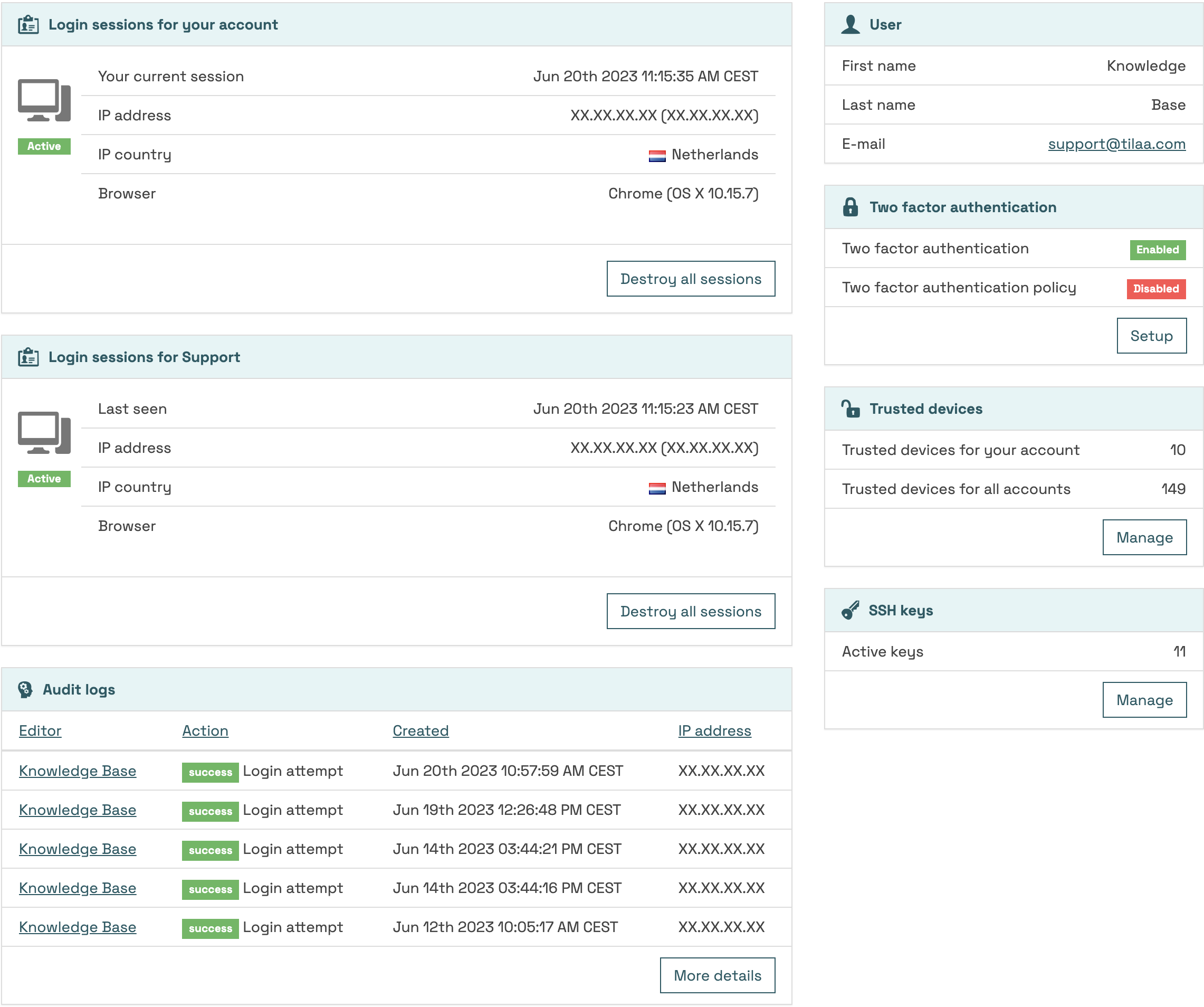Sort audit logs by Created column
Screen dimensions: 1204x1007
pyautogui.click(x=421, y=730)
